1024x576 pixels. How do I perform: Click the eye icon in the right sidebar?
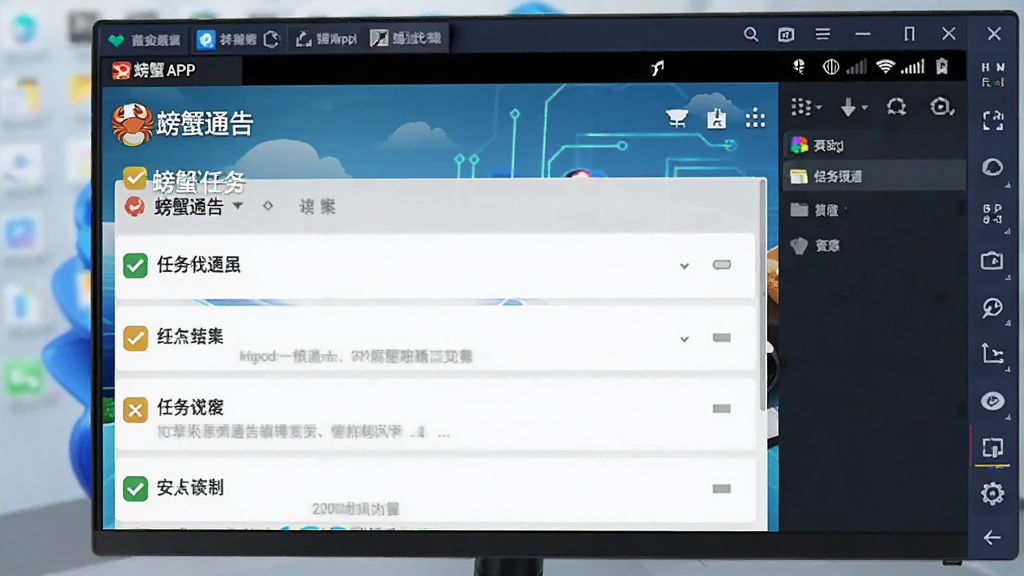click(993, 400)
